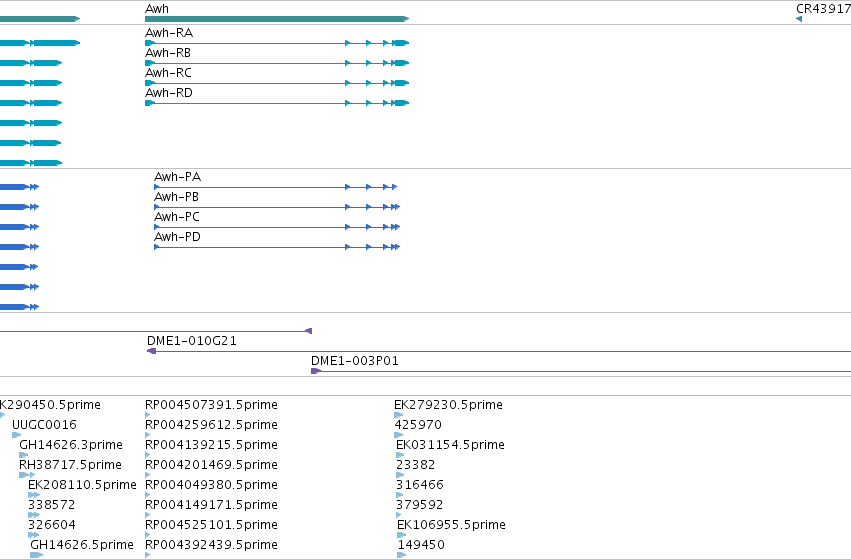Image resolution: width=851 pixels, height=560 pixels.
Task: Click the GH14626.3prime EST label
Action: click(71, 445)
